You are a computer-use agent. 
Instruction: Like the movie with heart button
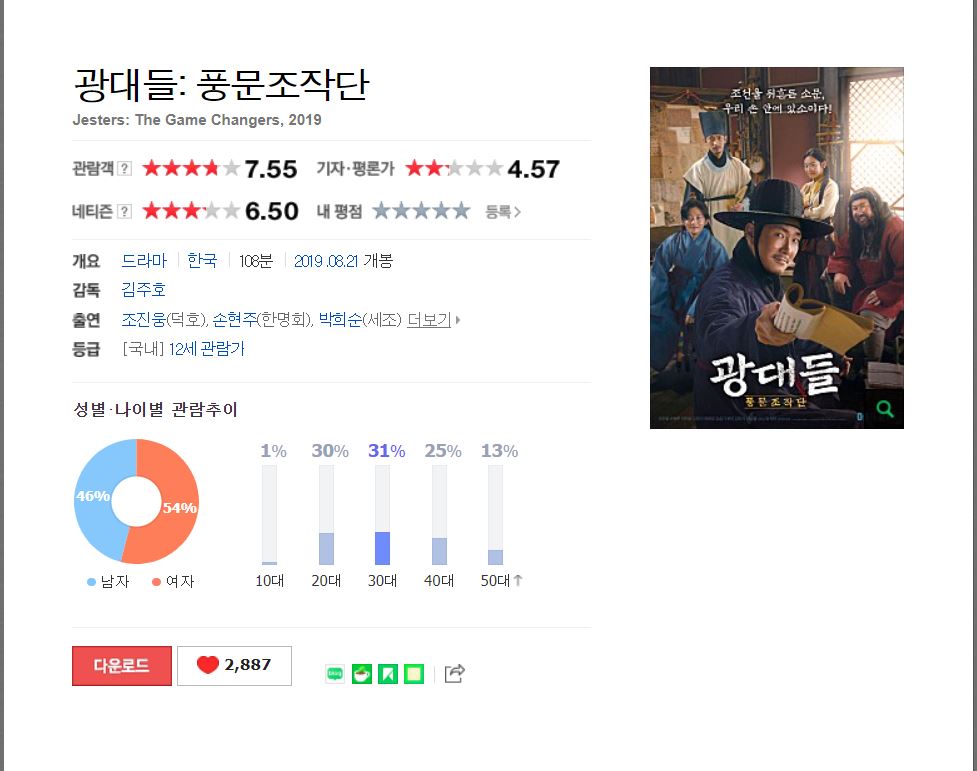pyautogui.click(x=234, y=666)
